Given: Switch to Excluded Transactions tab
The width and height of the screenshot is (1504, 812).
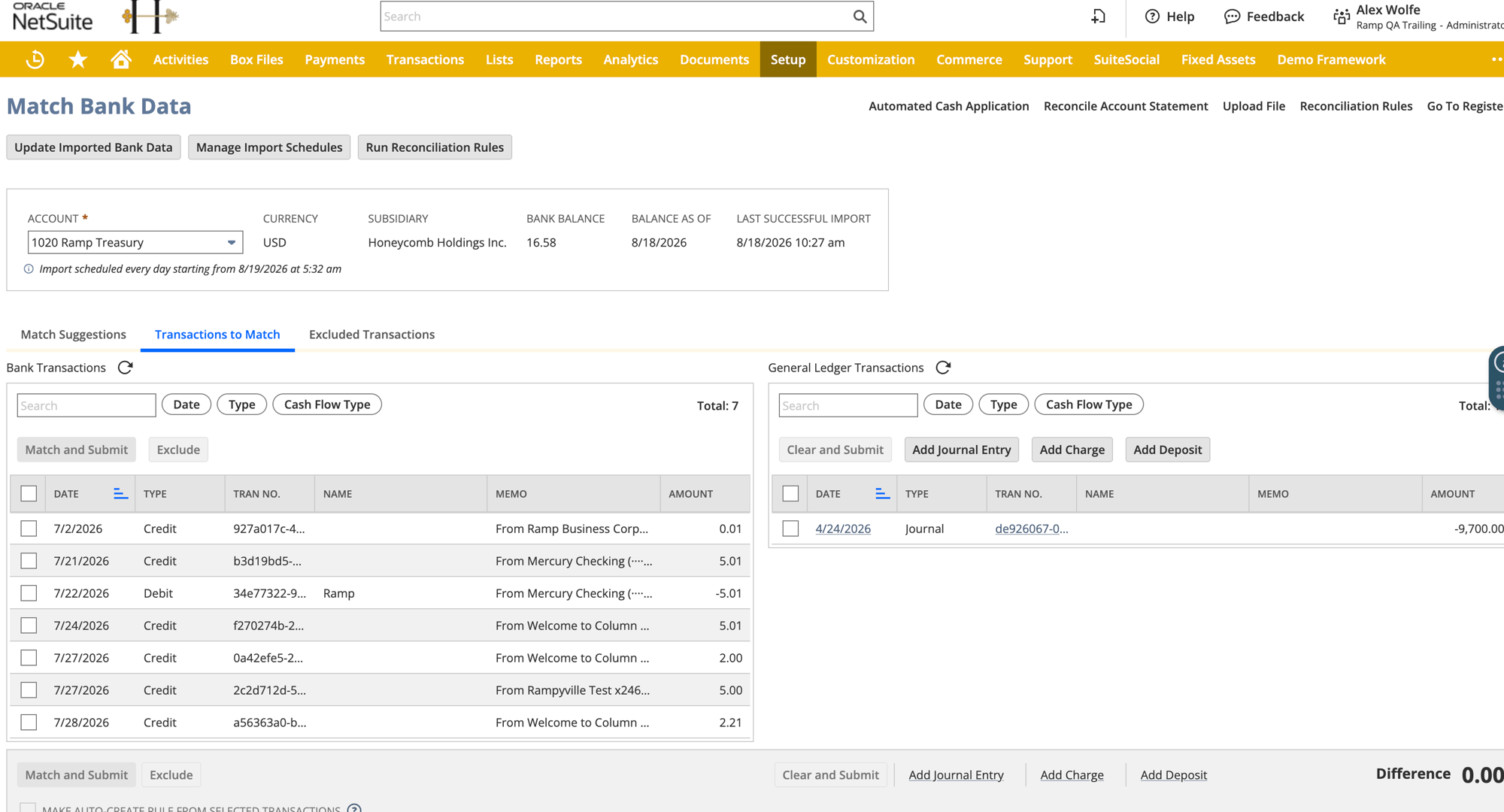Looking at the screenshot, I should (x=371, y=335).
